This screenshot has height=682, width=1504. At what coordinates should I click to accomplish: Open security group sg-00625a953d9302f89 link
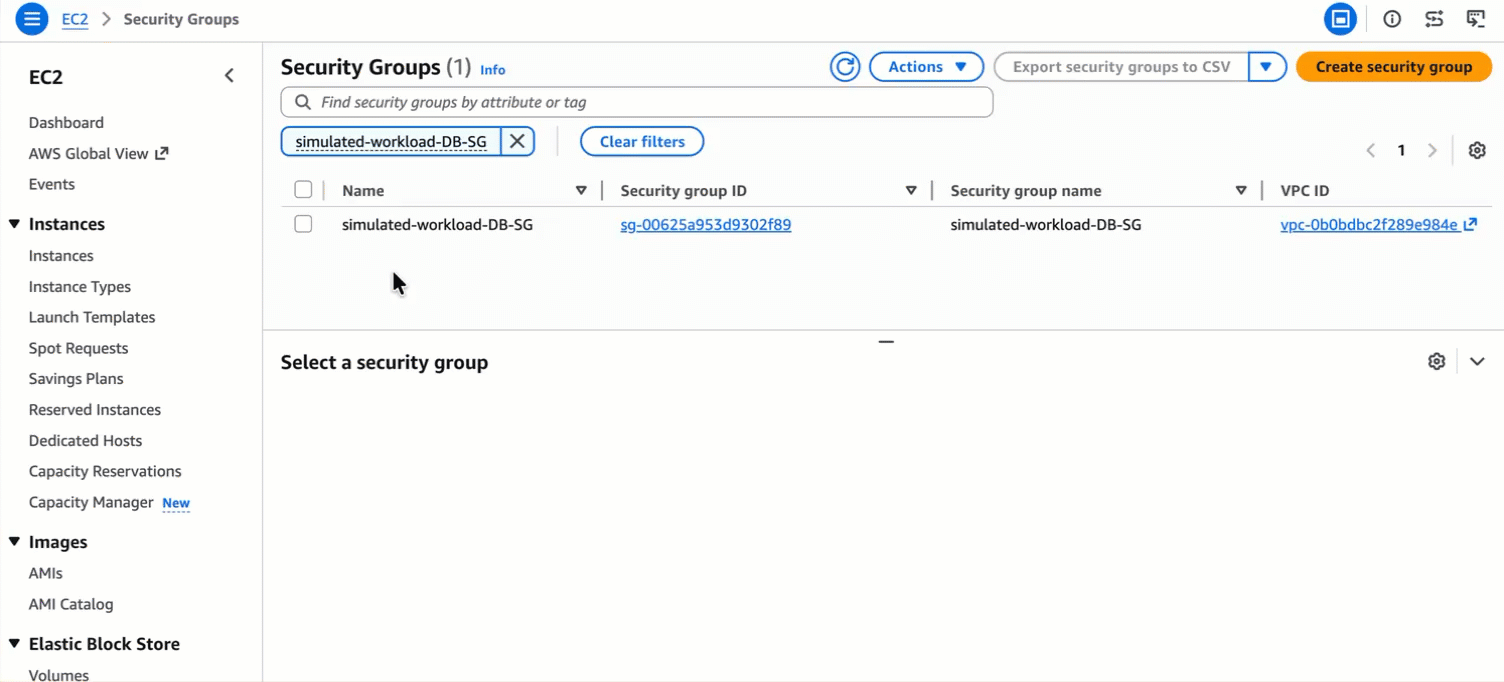[706, 225]
